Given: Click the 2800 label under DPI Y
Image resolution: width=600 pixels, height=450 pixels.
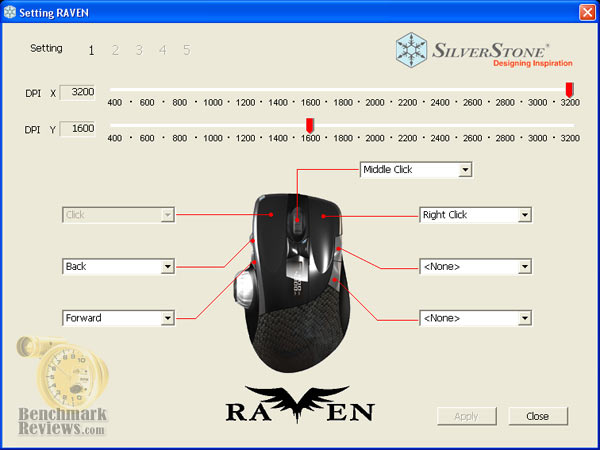Looking at the screenshot, I should pos(505,138).
